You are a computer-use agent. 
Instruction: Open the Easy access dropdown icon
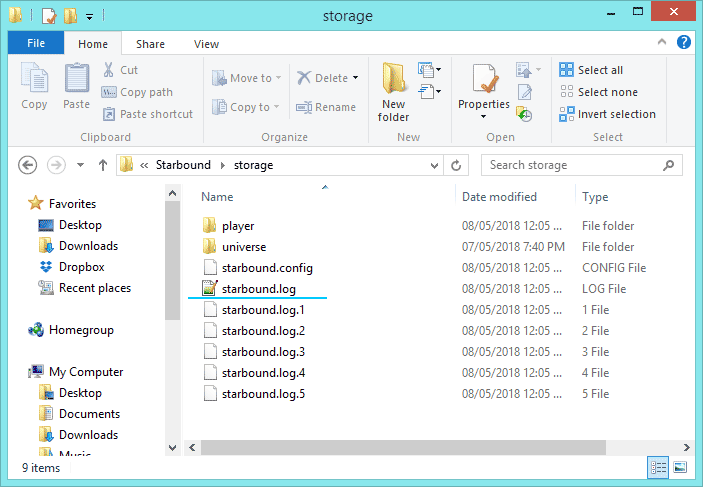[429, 92]
